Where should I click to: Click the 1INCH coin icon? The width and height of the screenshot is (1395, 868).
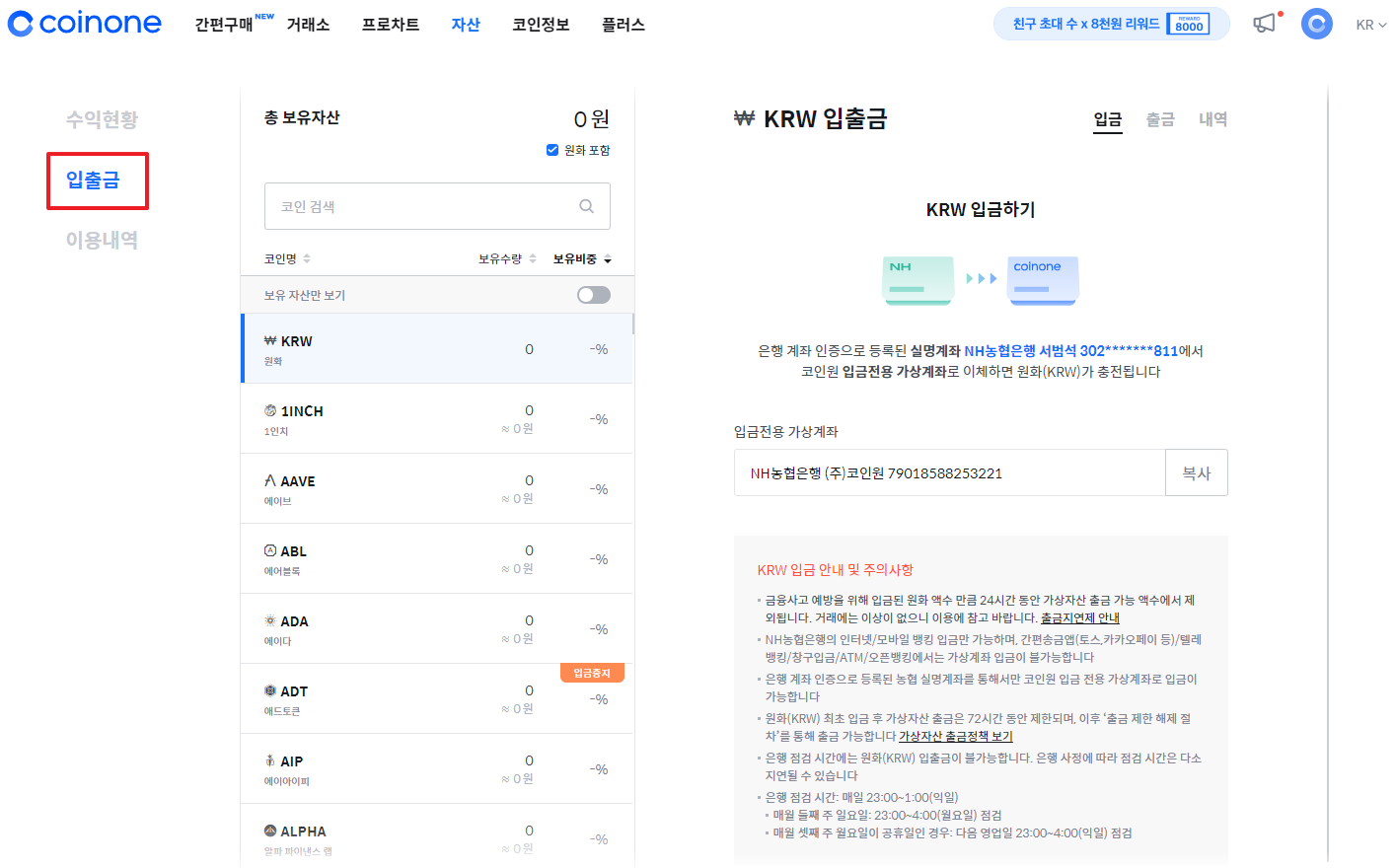click(270, 410)
